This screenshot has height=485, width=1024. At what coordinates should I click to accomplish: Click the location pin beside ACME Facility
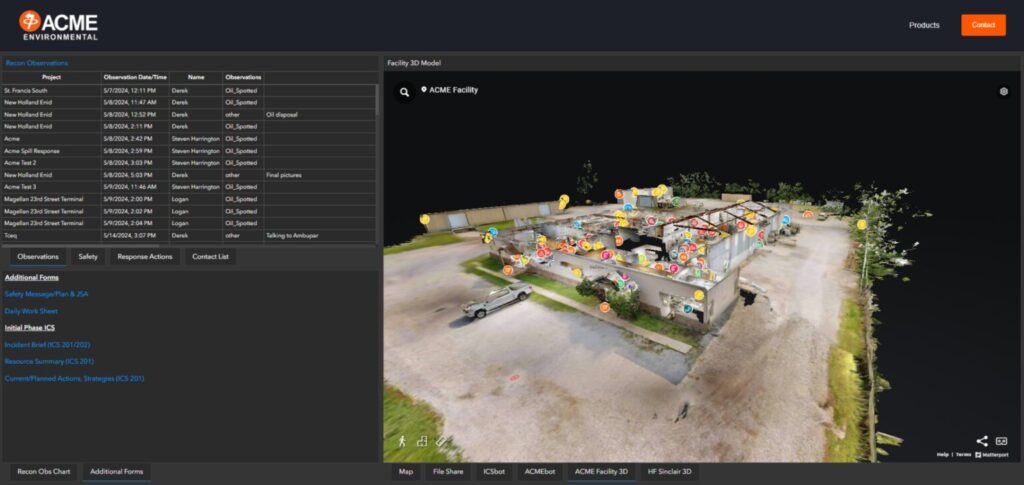(x=424, y=89)
